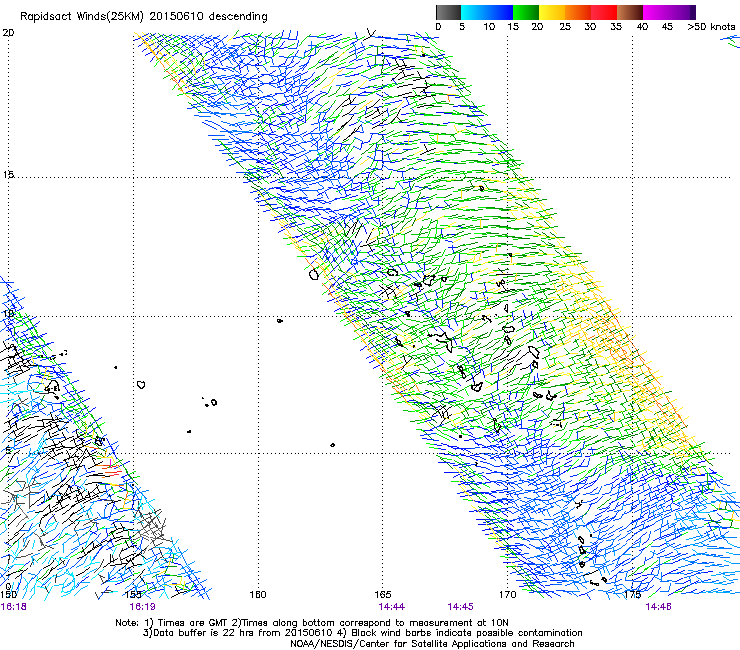Click the purple '16:19' time stamp
740x650 pixels.
(x=143, y=607)
